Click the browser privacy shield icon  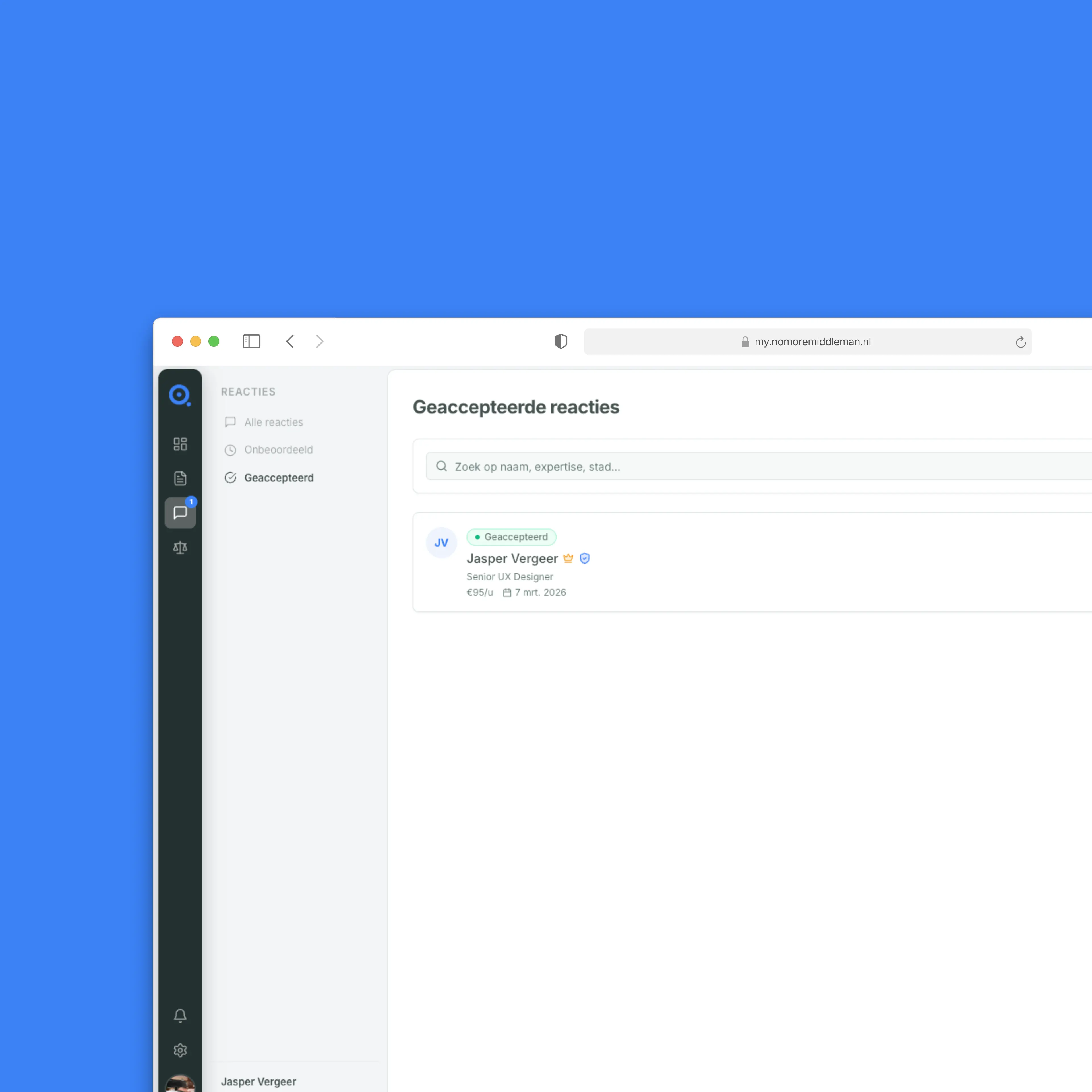[x=560, y=341]
